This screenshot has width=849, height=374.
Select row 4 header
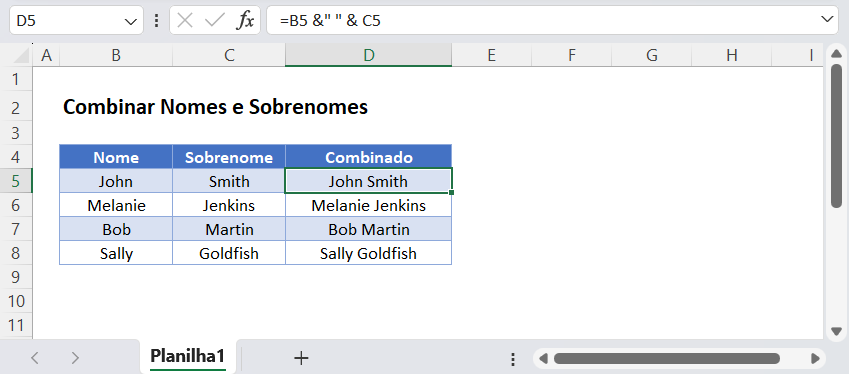point(16,157)
